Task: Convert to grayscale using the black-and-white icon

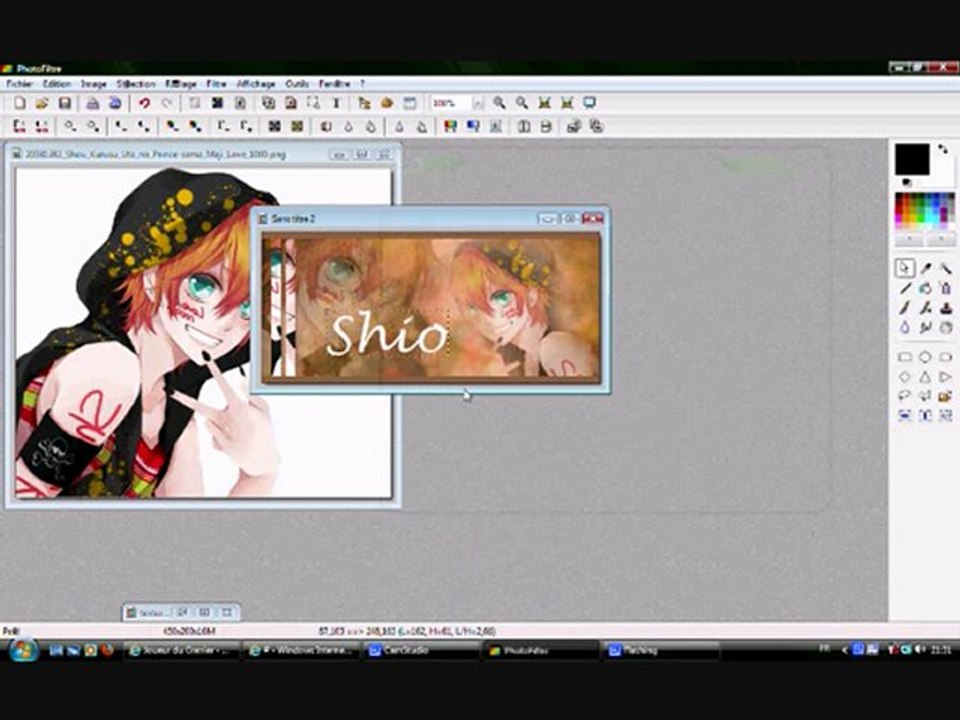Action: tap(274, 126)
